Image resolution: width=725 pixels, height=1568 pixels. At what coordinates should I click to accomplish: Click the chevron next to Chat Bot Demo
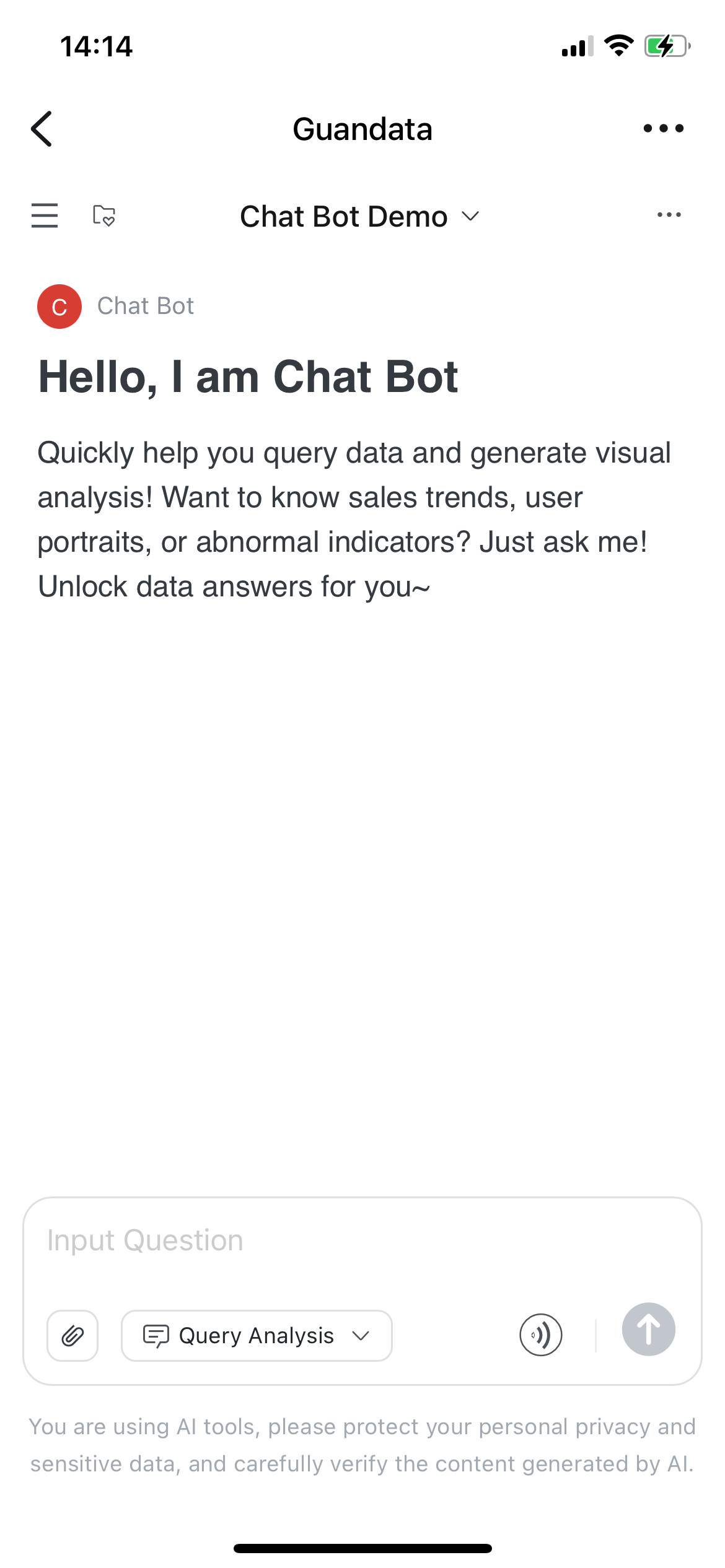tap(471, 216)
